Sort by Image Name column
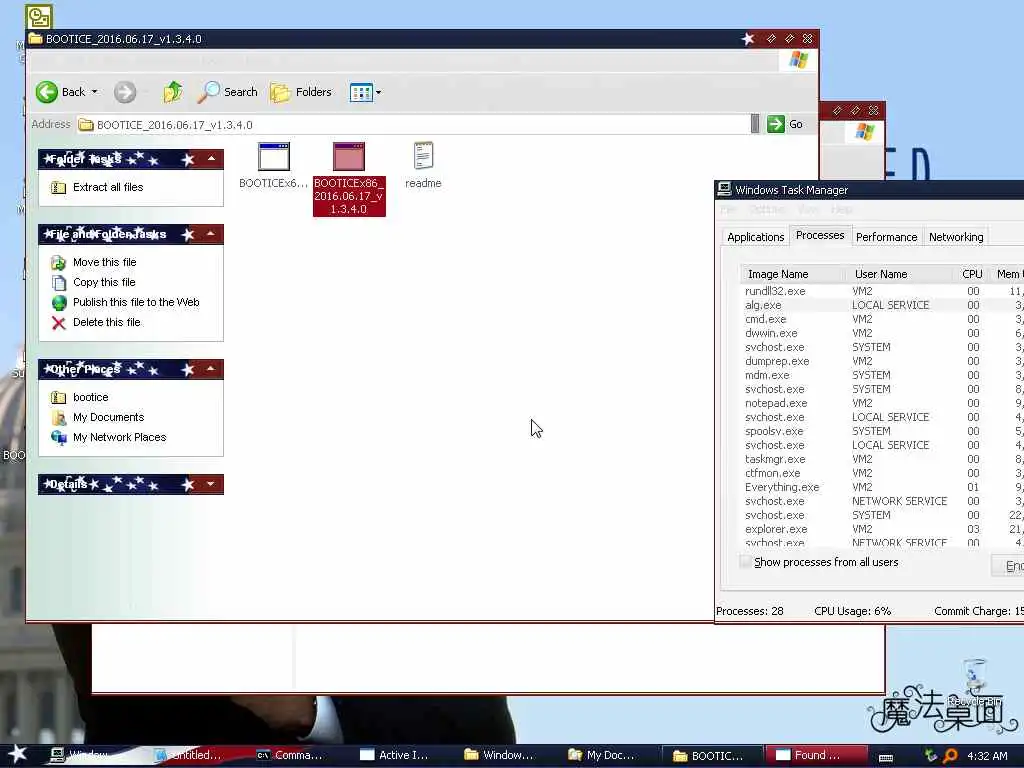This screenshot has height=768, width=1024. [x=793, y=274]
